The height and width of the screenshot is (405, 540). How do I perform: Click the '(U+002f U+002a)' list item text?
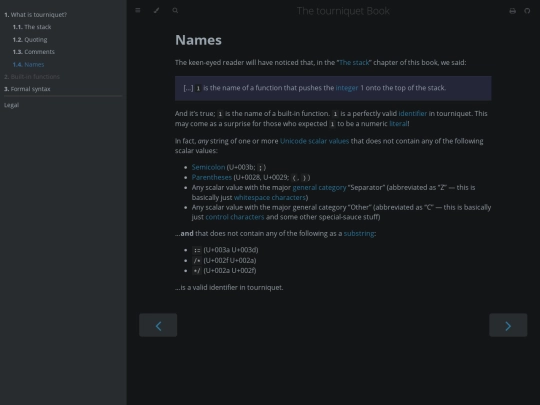(230, 260)
